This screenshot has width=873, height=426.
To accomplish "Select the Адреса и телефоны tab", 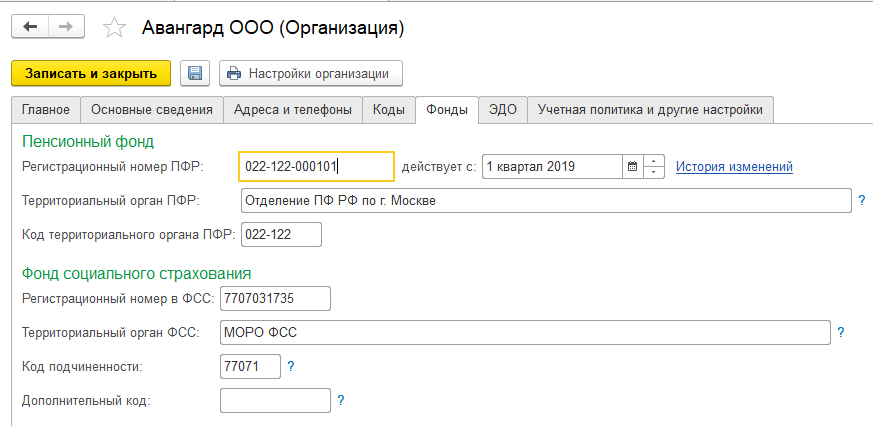I will coord(292,110).
